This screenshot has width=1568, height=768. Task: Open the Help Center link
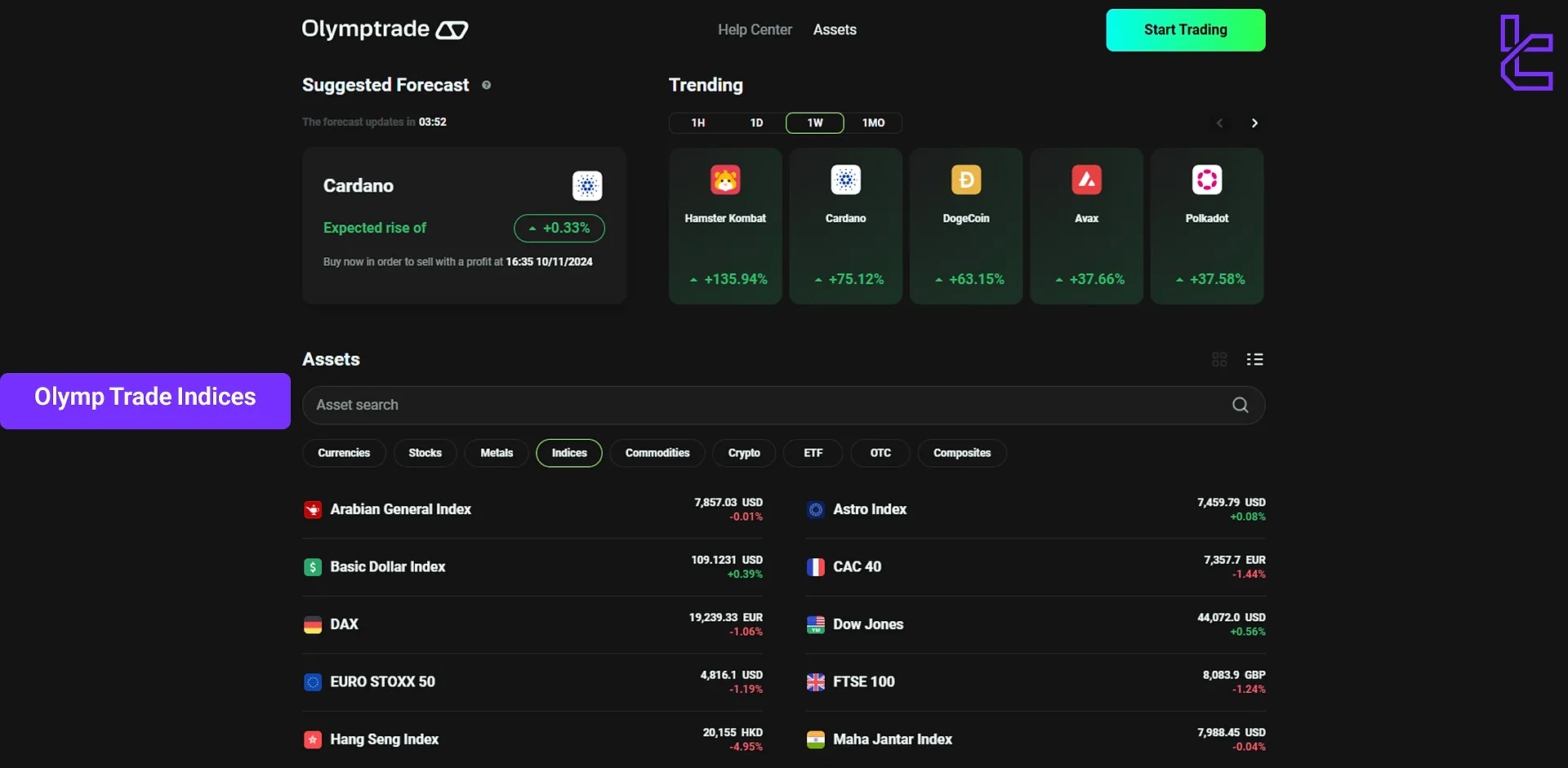(x=755, y=30)
